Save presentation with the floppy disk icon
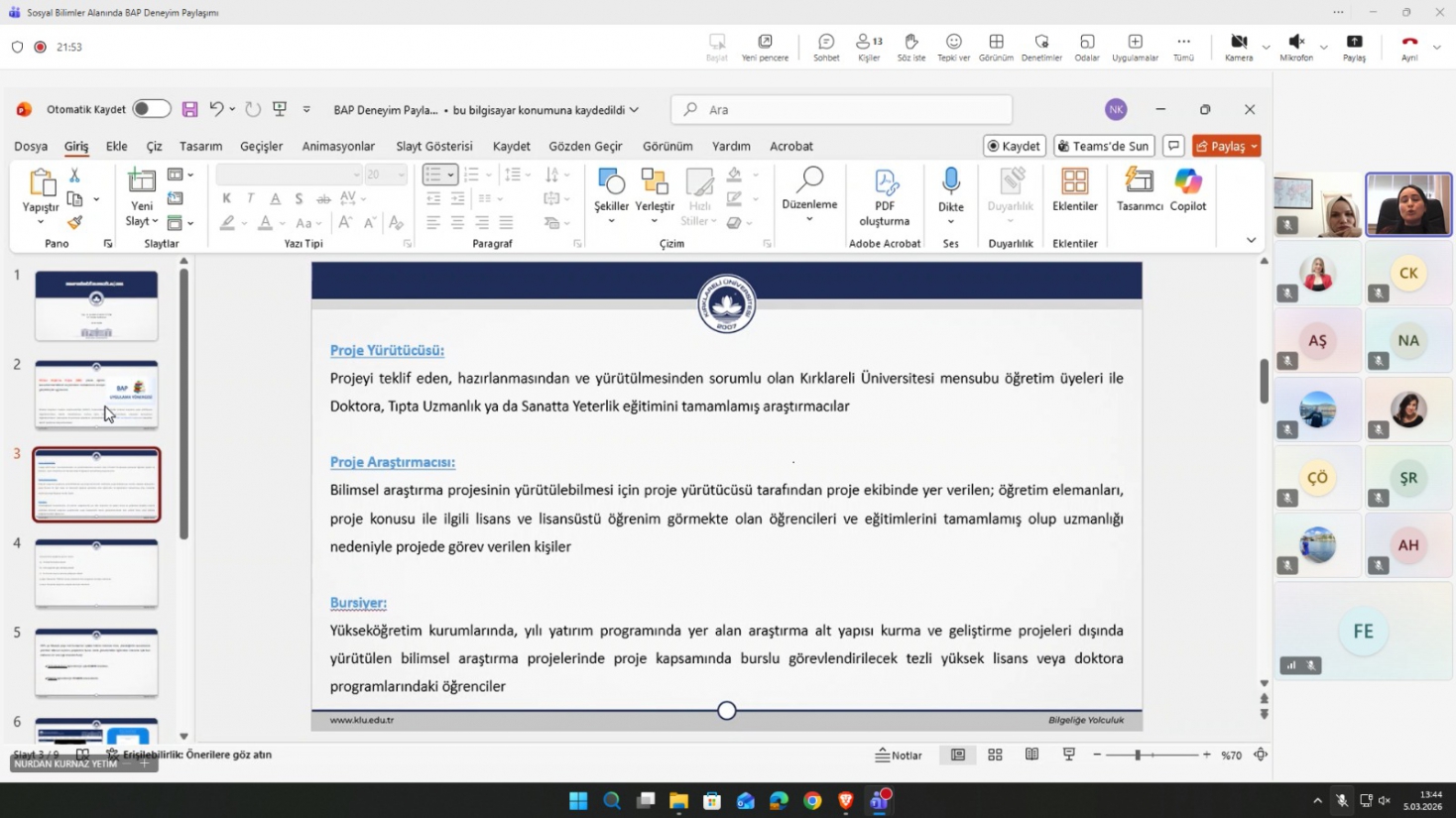Viewport: 1456px width, 818px height. 189,109
